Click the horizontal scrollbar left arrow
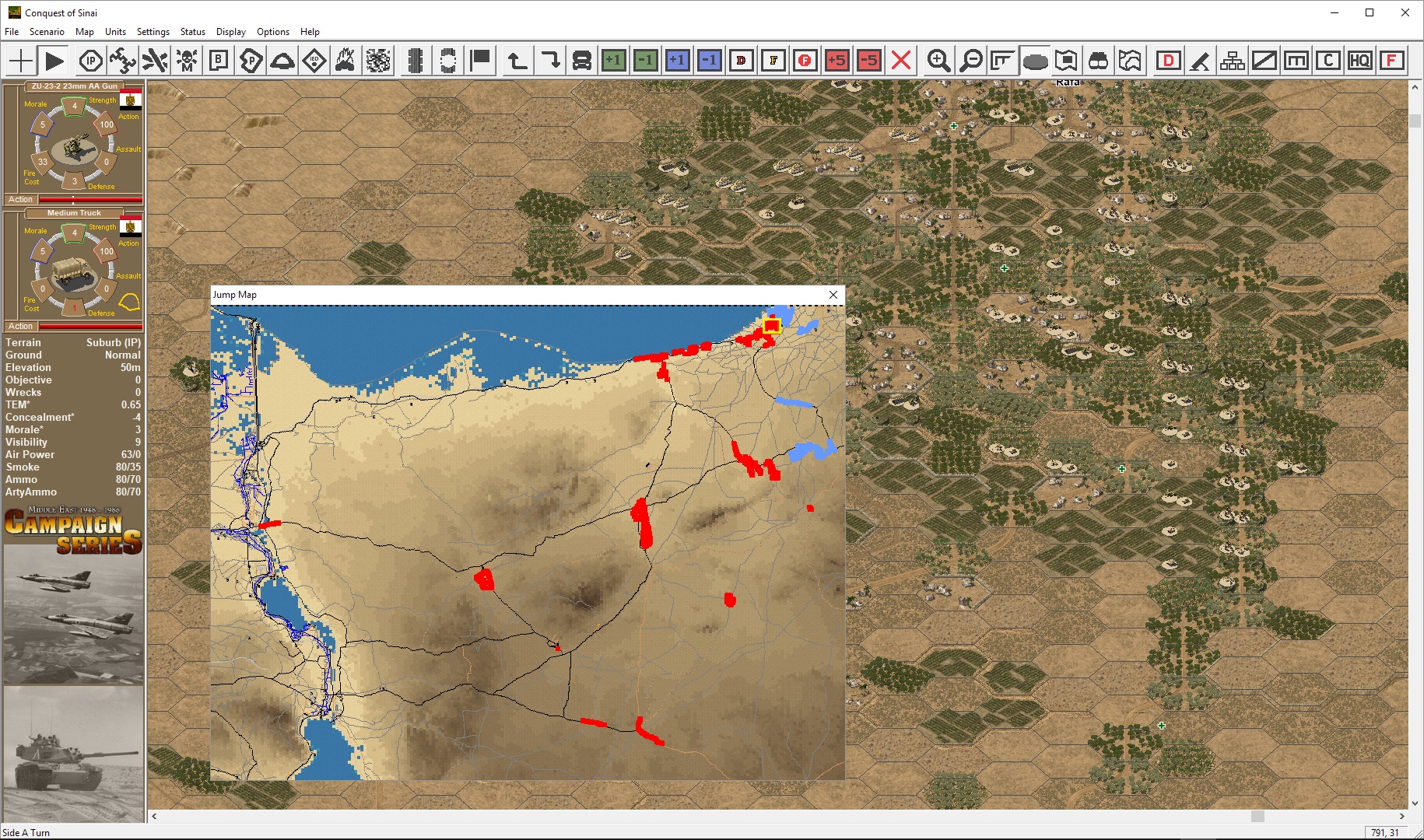Screen dimensions: 1424x840 pos(154,817)
